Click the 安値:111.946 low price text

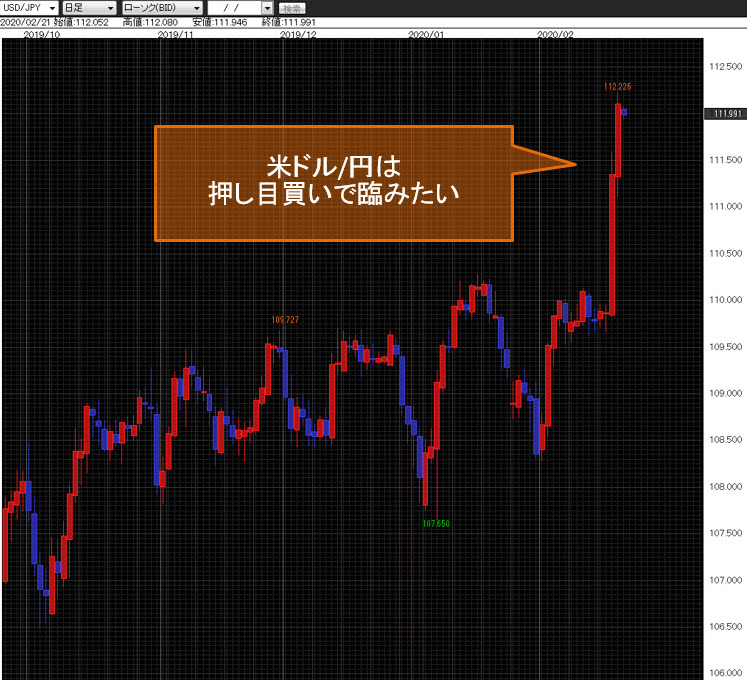(x=220, y=22)
